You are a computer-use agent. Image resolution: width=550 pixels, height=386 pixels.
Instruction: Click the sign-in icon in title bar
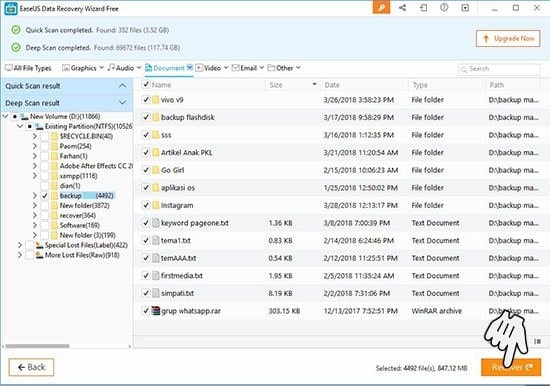click(x=423, y=7)
